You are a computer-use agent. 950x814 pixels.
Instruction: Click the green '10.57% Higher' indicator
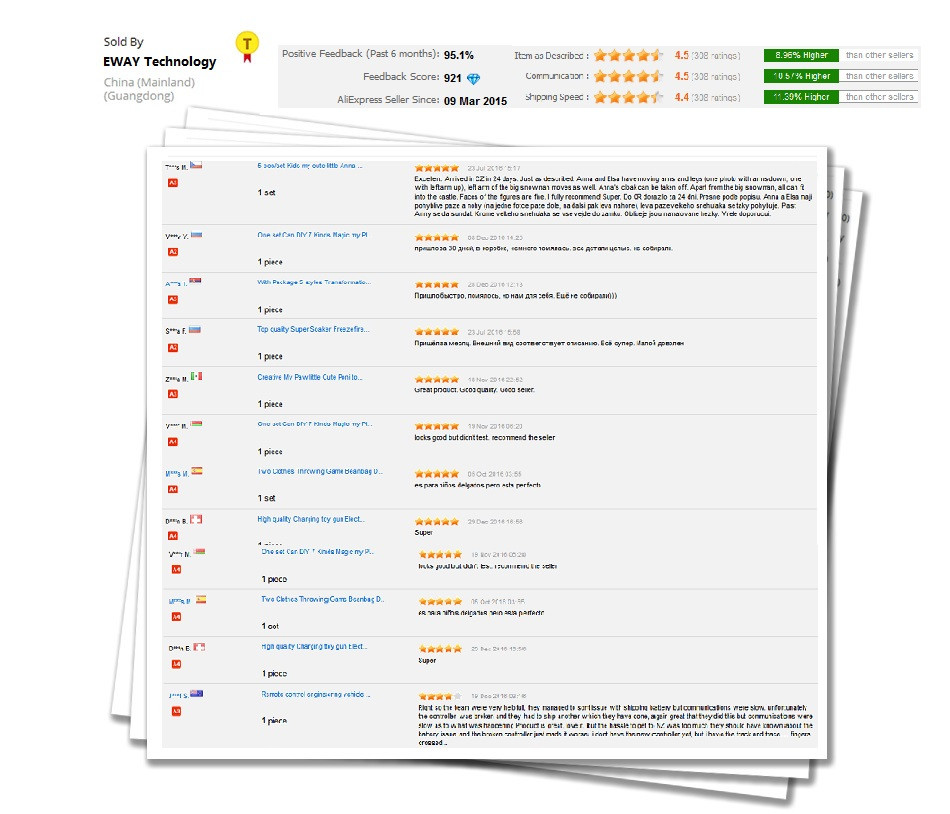point(800,76)
